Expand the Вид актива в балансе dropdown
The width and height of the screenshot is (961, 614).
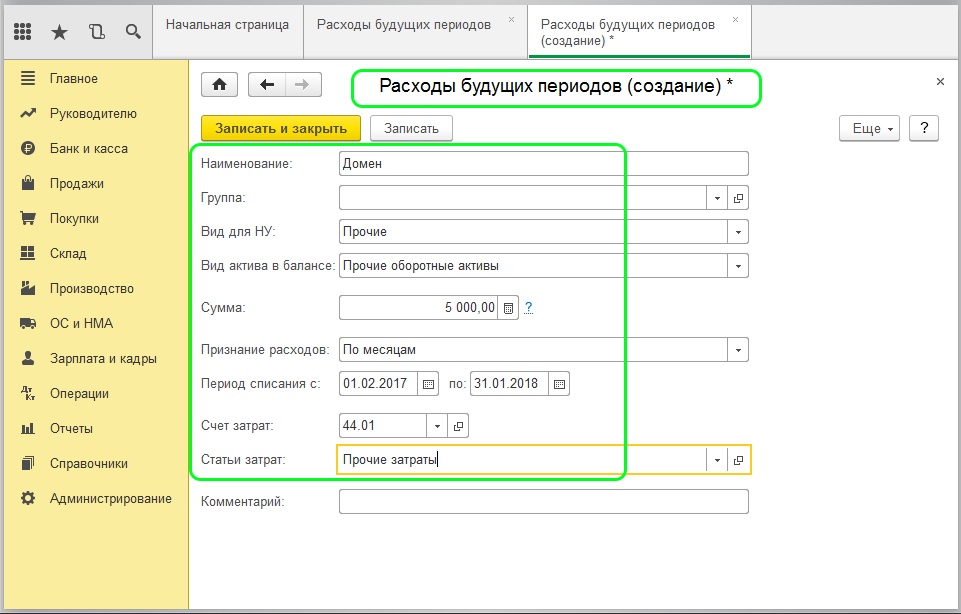[x=738, y=266]
